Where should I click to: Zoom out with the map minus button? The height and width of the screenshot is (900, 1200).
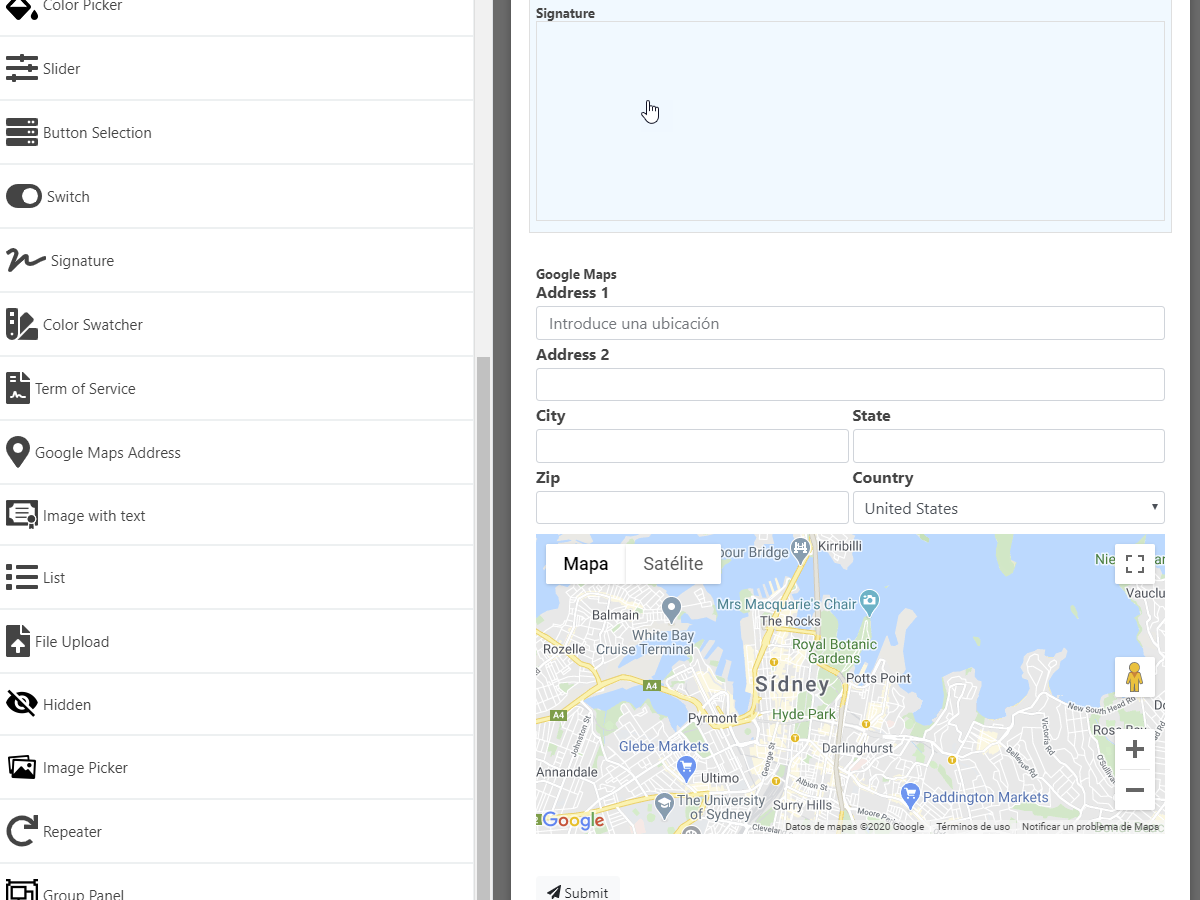pos(1135,790)
